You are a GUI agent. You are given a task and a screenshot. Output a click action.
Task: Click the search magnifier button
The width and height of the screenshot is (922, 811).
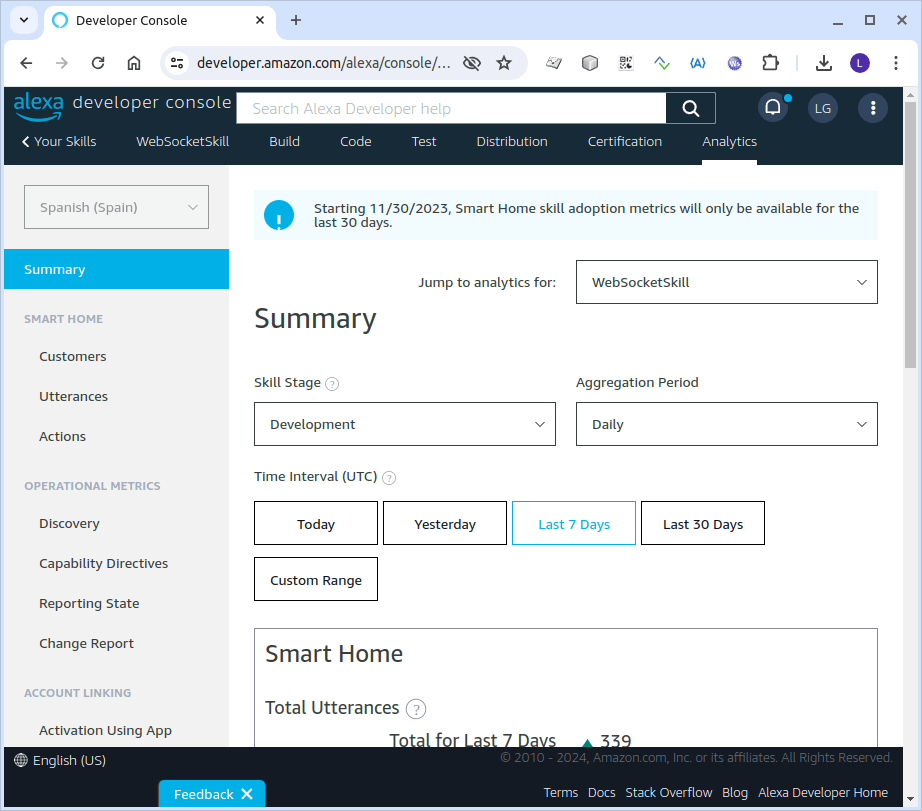[690, 108]
